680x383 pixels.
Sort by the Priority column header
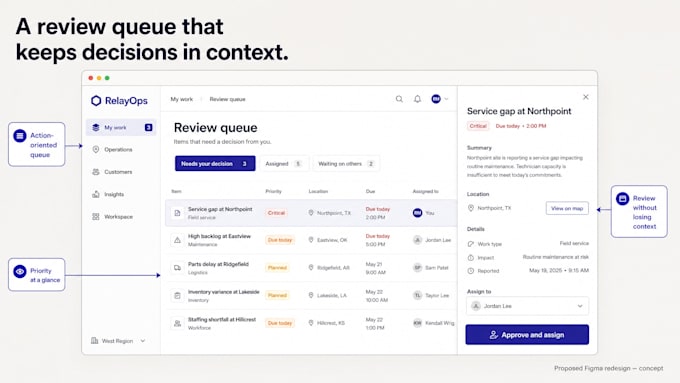coord(273,191)
